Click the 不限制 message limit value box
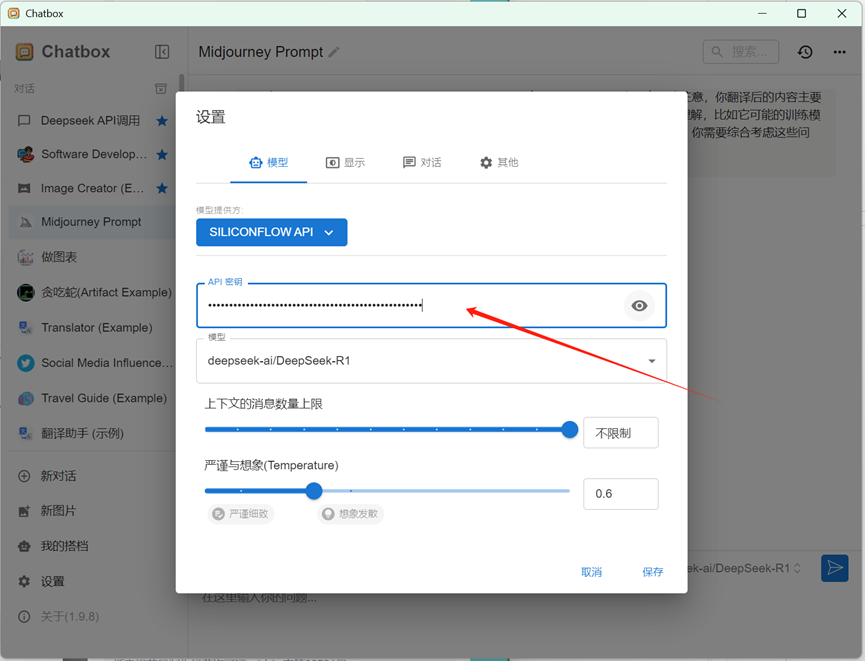 pyautogui.click(x=621, y=433)
